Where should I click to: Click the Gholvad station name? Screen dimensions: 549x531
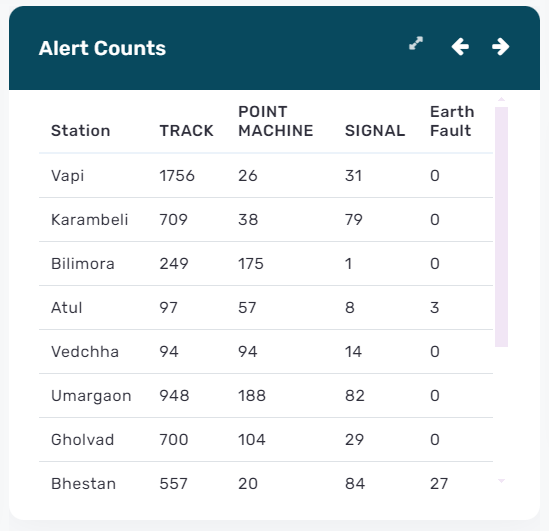pos(82,440)
